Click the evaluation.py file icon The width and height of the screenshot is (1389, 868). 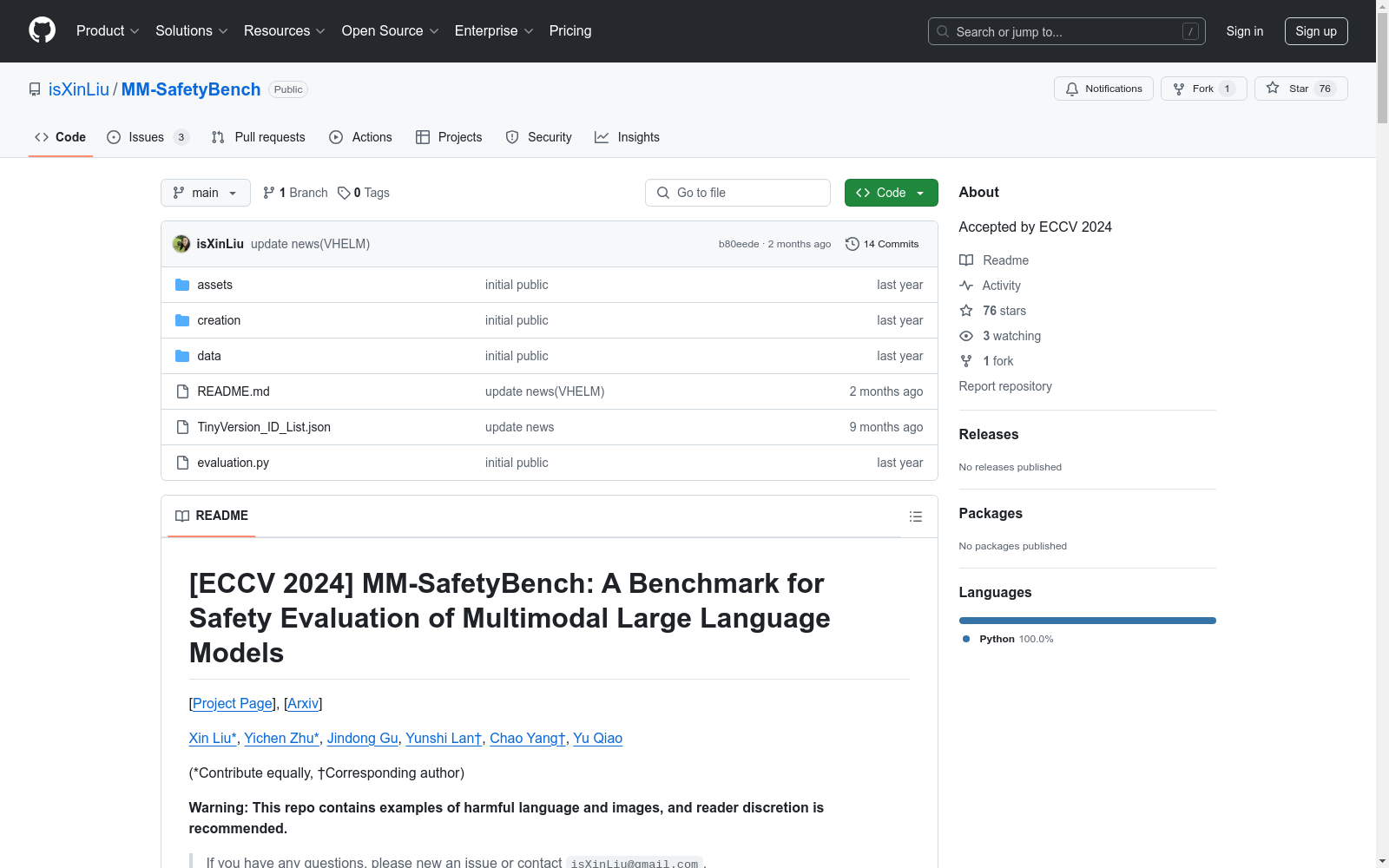click(182, 463)
